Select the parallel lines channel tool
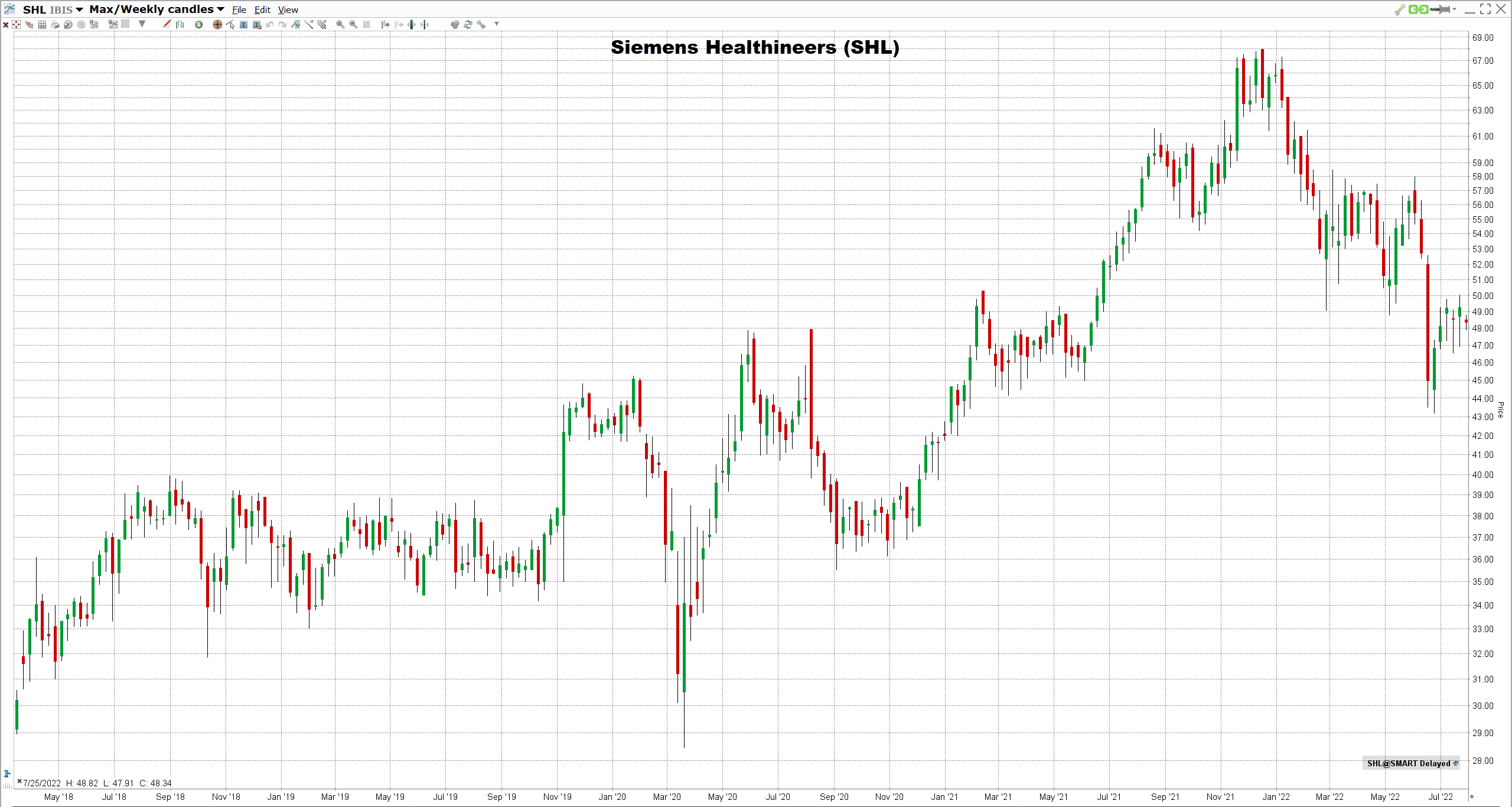The height and width of the screenshot is (807, 1512). point(322,24)
